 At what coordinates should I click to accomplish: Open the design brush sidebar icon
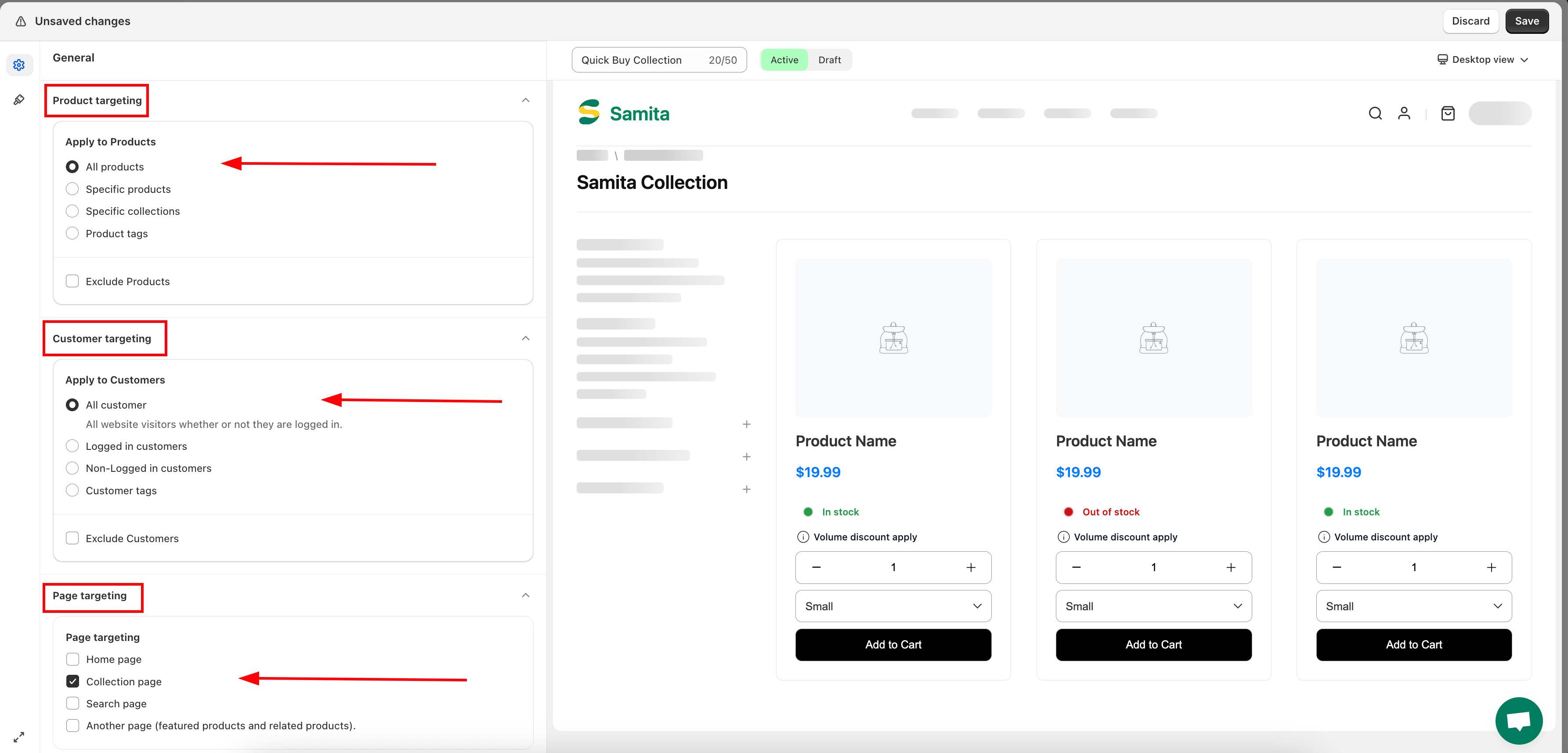point(19,100)
